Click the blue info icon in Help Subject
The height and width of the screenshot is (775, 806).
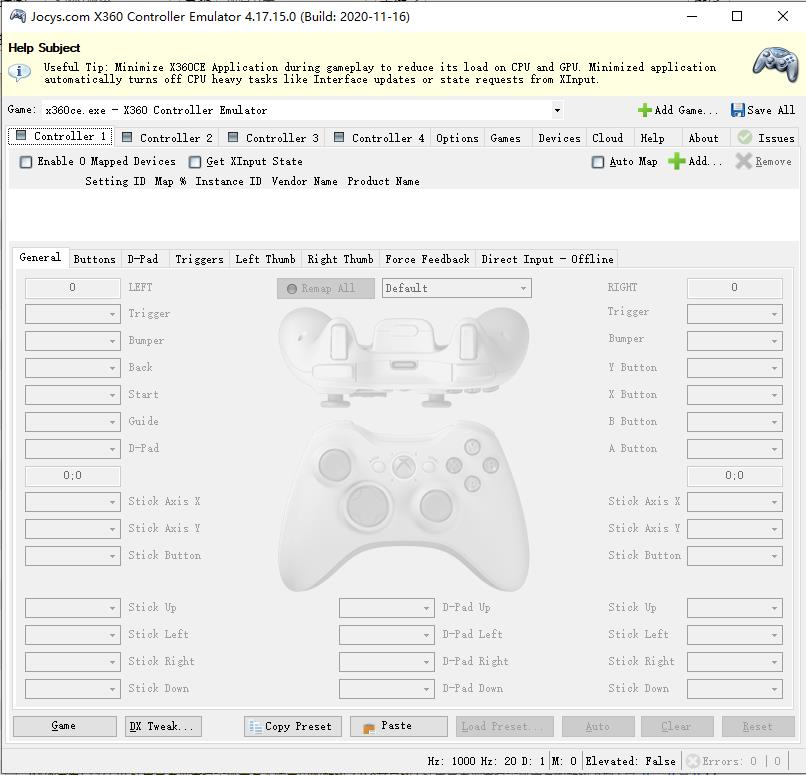click(19, 72)
